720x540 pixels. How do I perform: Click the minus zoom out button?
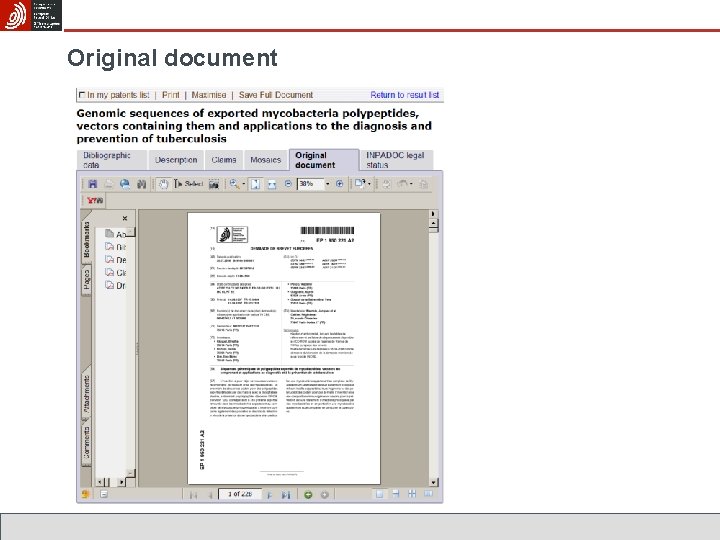pos(288,184)
